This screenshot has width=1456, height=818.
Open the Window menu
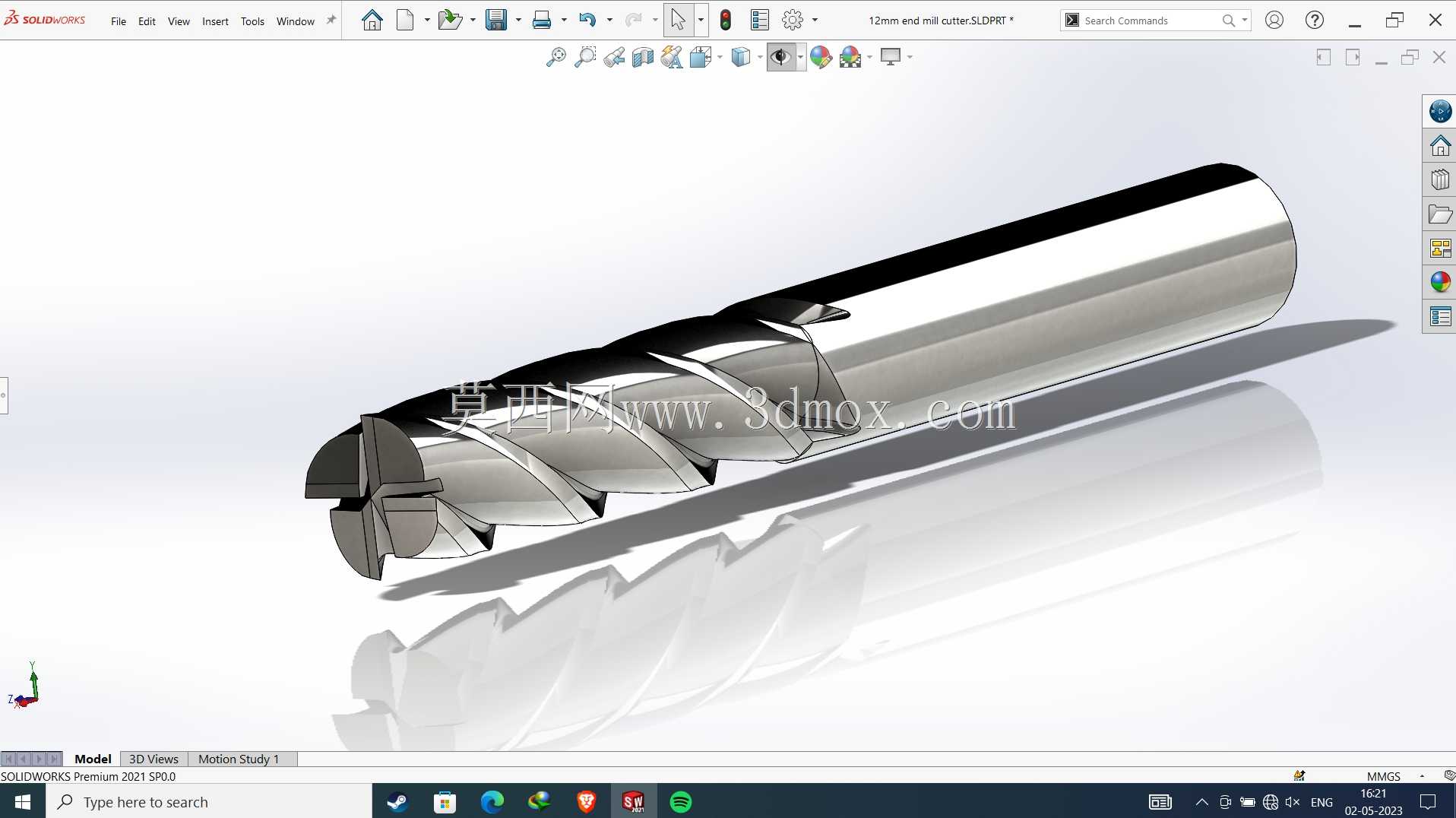tap(296, 21)
